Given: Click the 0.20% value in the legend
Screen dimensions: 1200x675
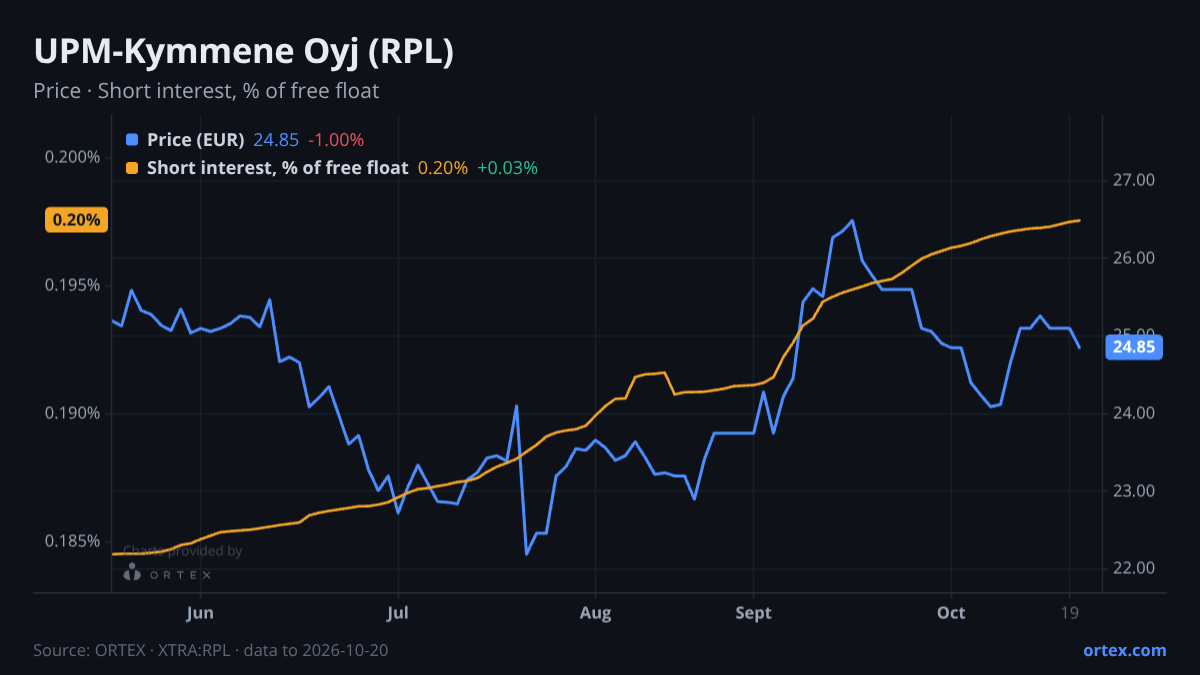Looking at the screenshot, I should coord(443,168).
